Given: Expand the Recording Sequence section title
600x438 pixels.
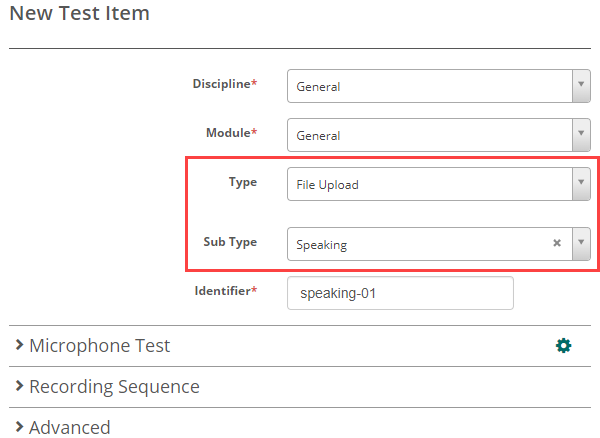Looking at the screenshot, I should pyautogui.click(x=114, y=387).
